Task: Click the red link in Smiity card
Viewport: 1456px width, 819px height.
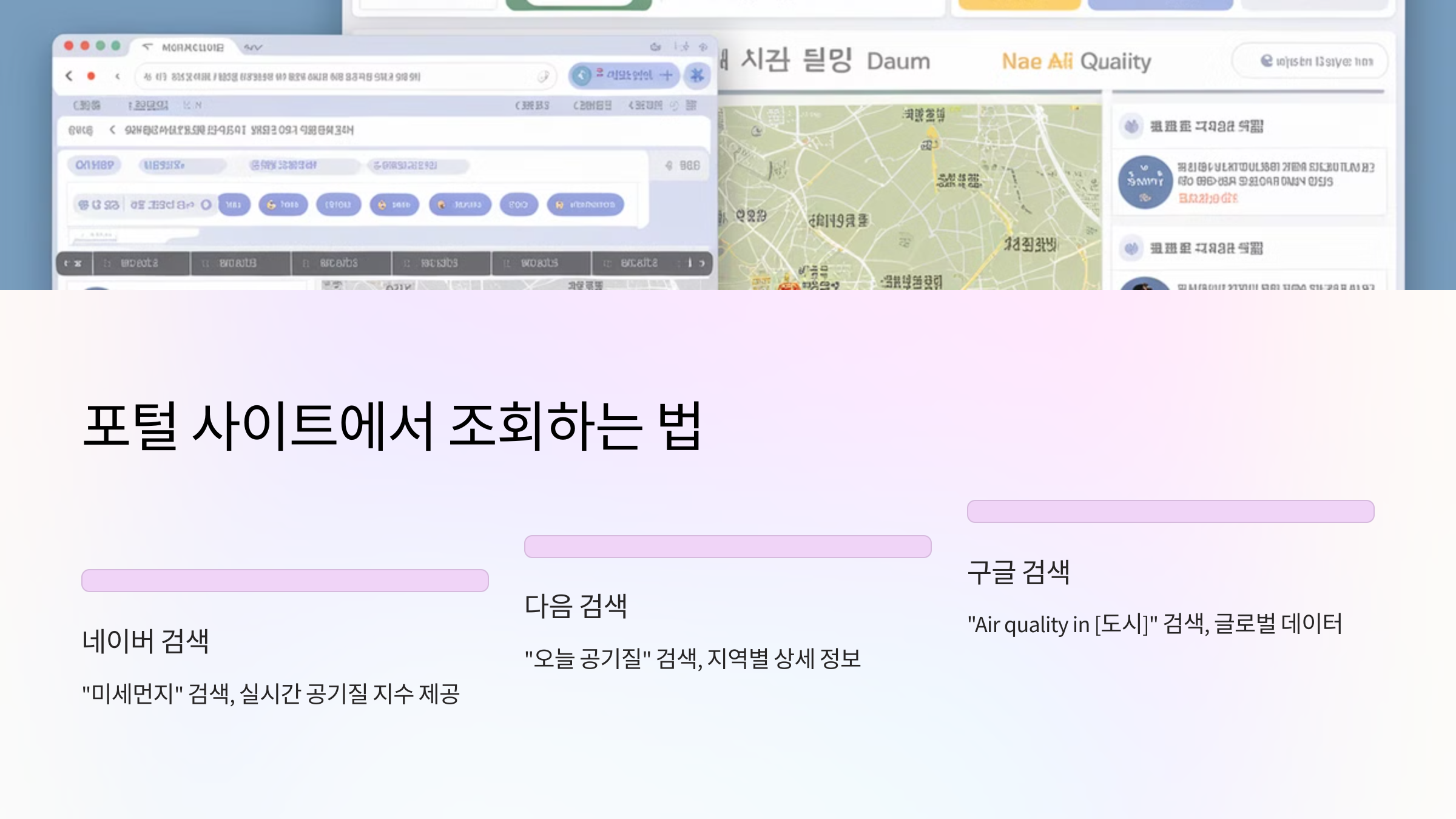Action: pyautogui.click(x=1207, y=198)
